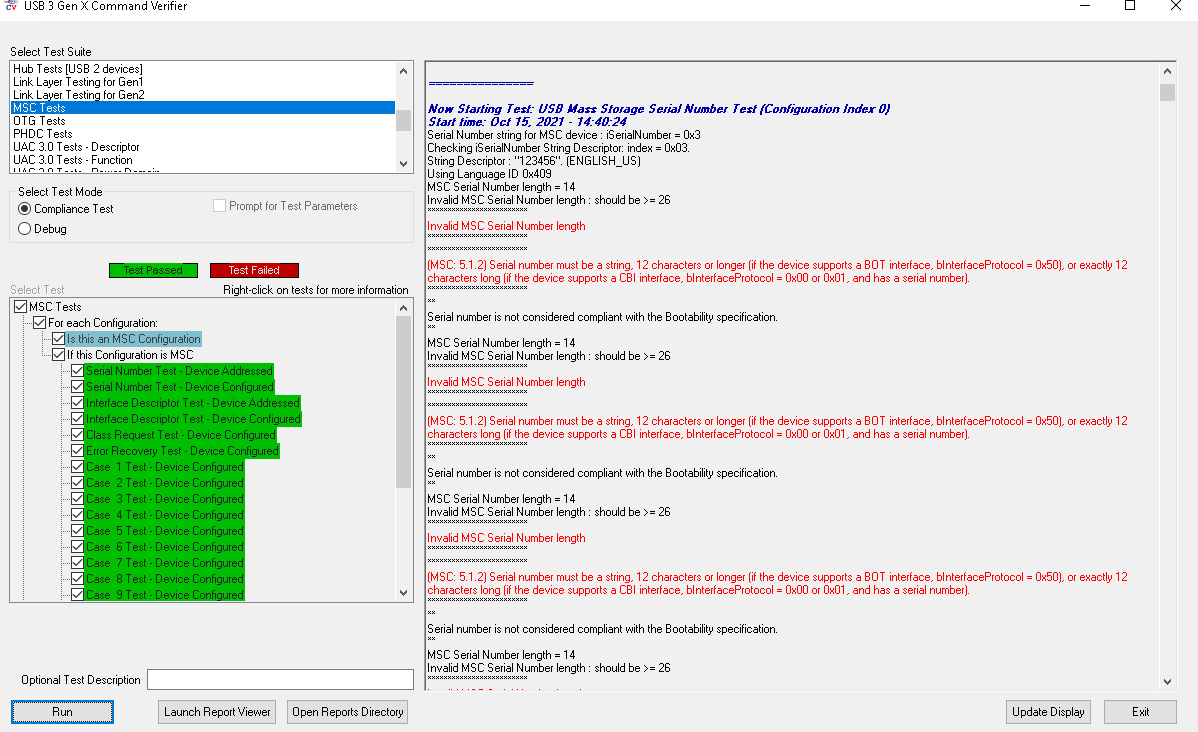The height and width of the screenshot is (732, 1198).
Task: Choose Debug mode radio button
Action: [x=24, y=228]
